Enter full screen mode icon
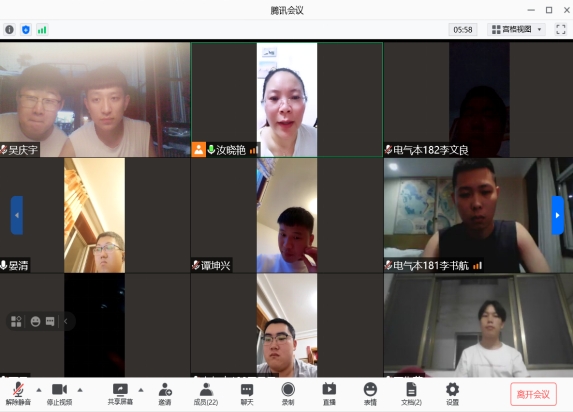This screenshot has height=412, width=573. pyautogui.click(x=561, y=29)
